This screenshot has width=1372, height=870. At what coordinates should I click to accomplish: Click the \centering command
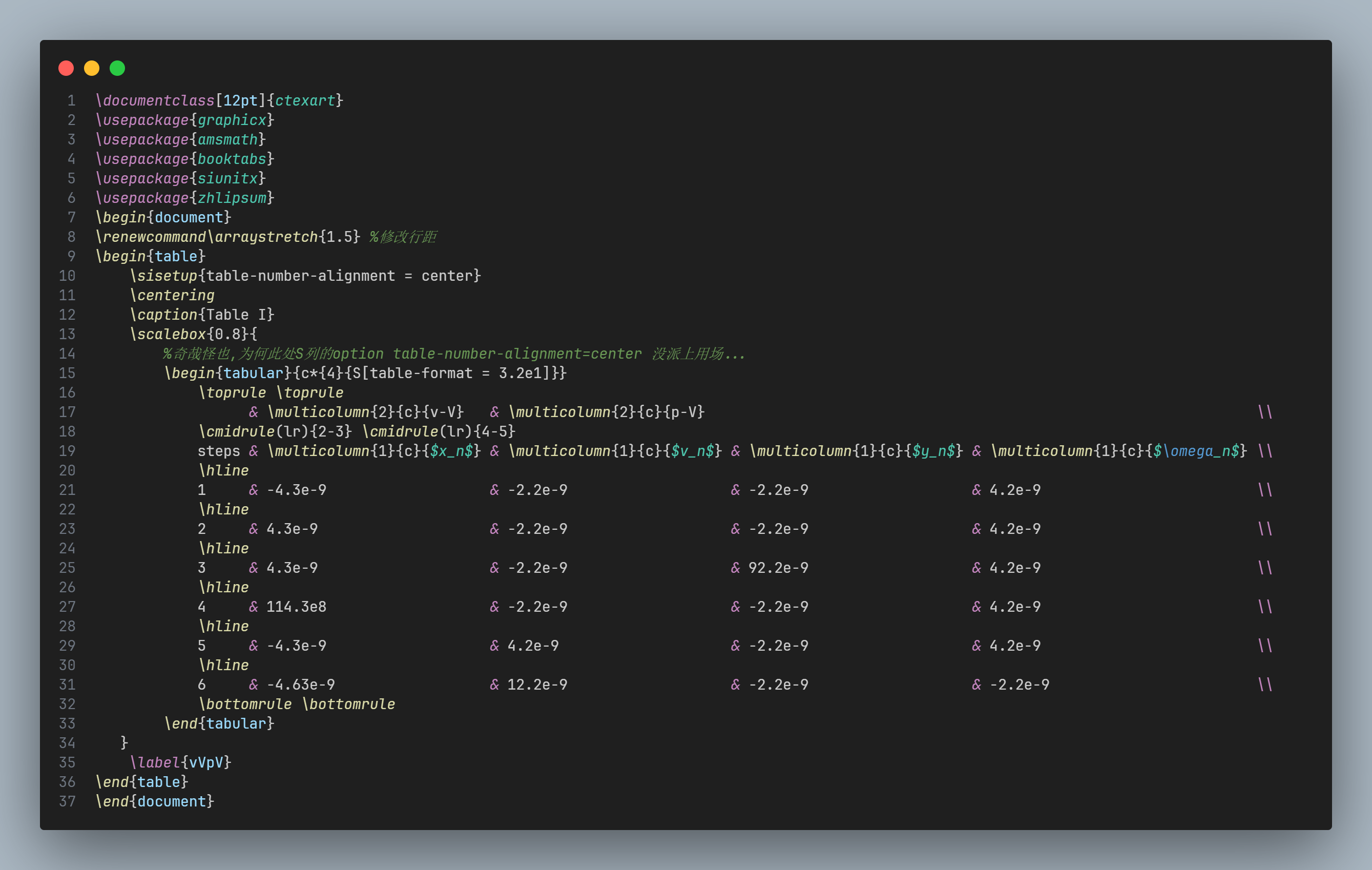[172, 295]
